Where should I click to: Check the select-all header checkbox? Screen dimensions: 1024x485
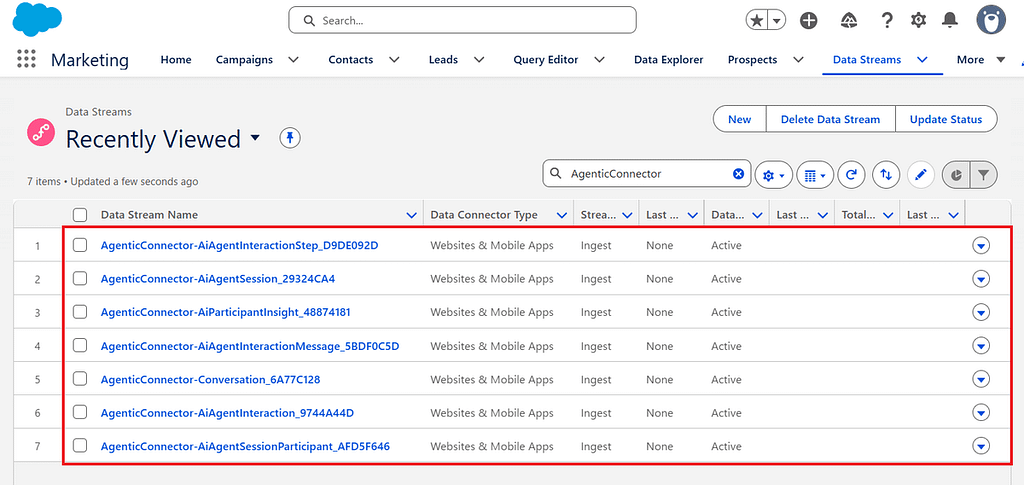point(80,215)
